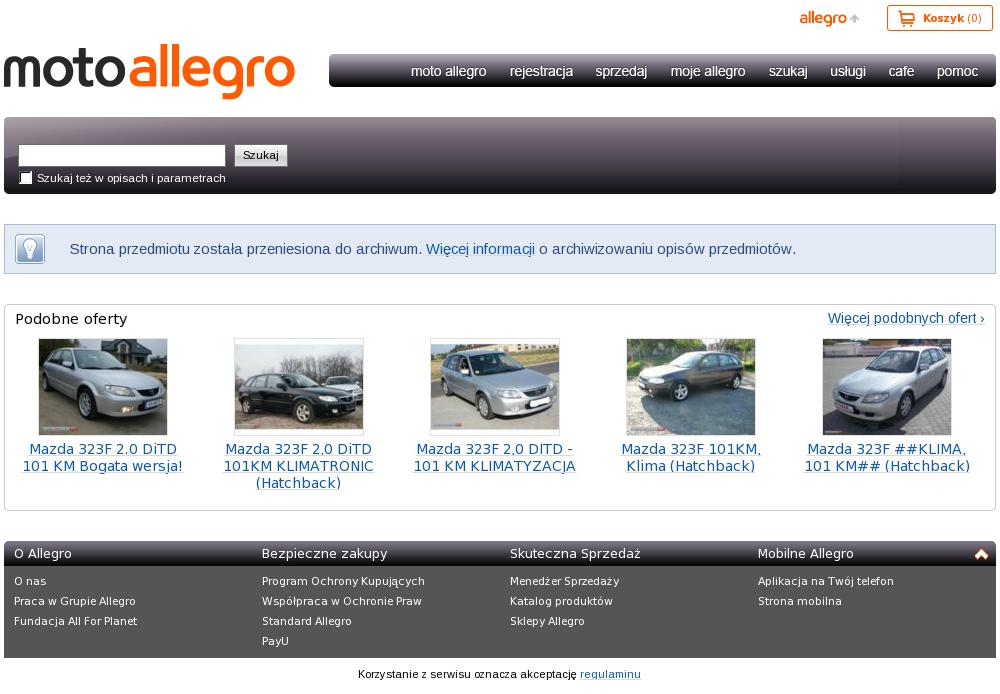
Task: Open Katalog produktów footer link
Action: click(561, 602)
